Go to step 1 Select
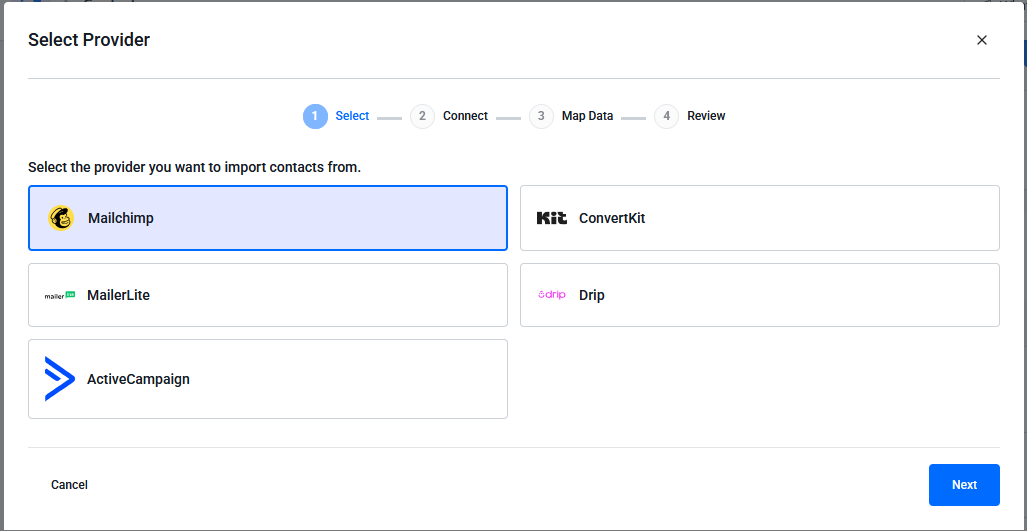 [x=336, y=116]
